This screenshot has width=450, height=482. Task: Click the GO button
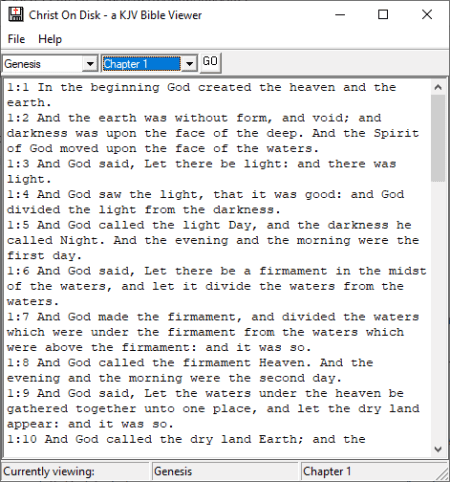(x=210, y=62)
